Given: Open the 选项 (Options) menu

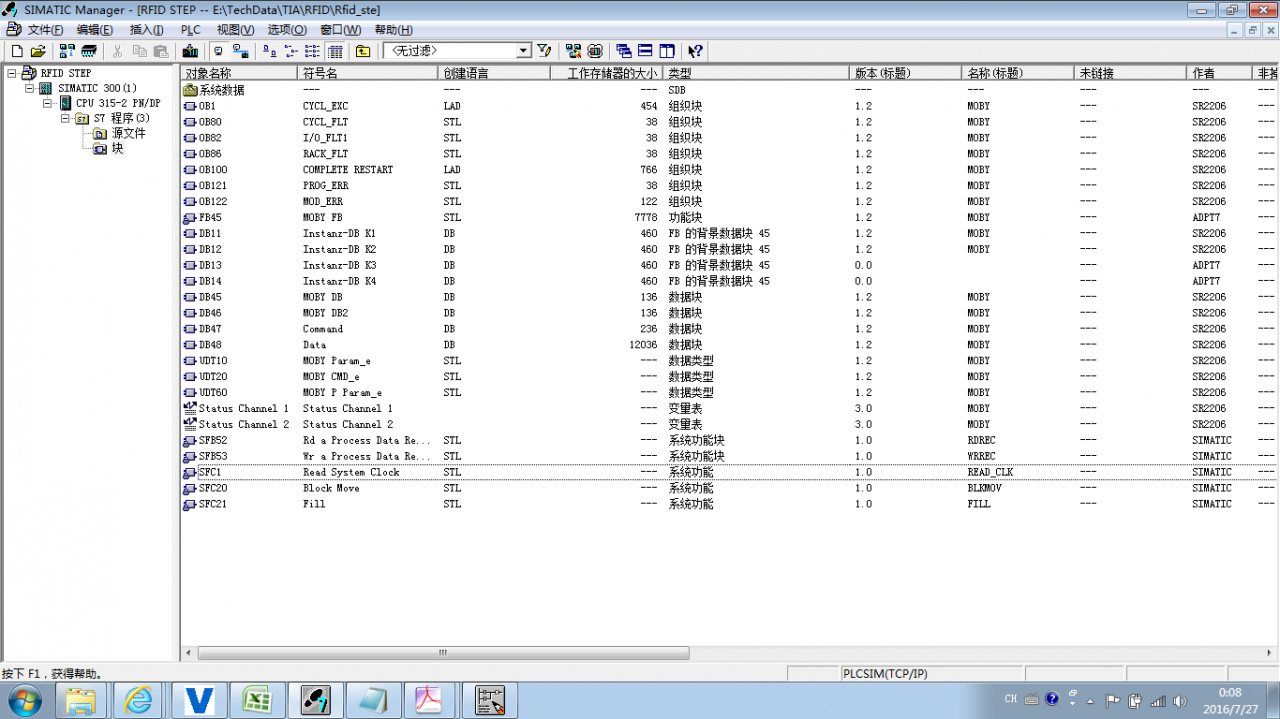Looking at the screenshot, I should point(287,30).
